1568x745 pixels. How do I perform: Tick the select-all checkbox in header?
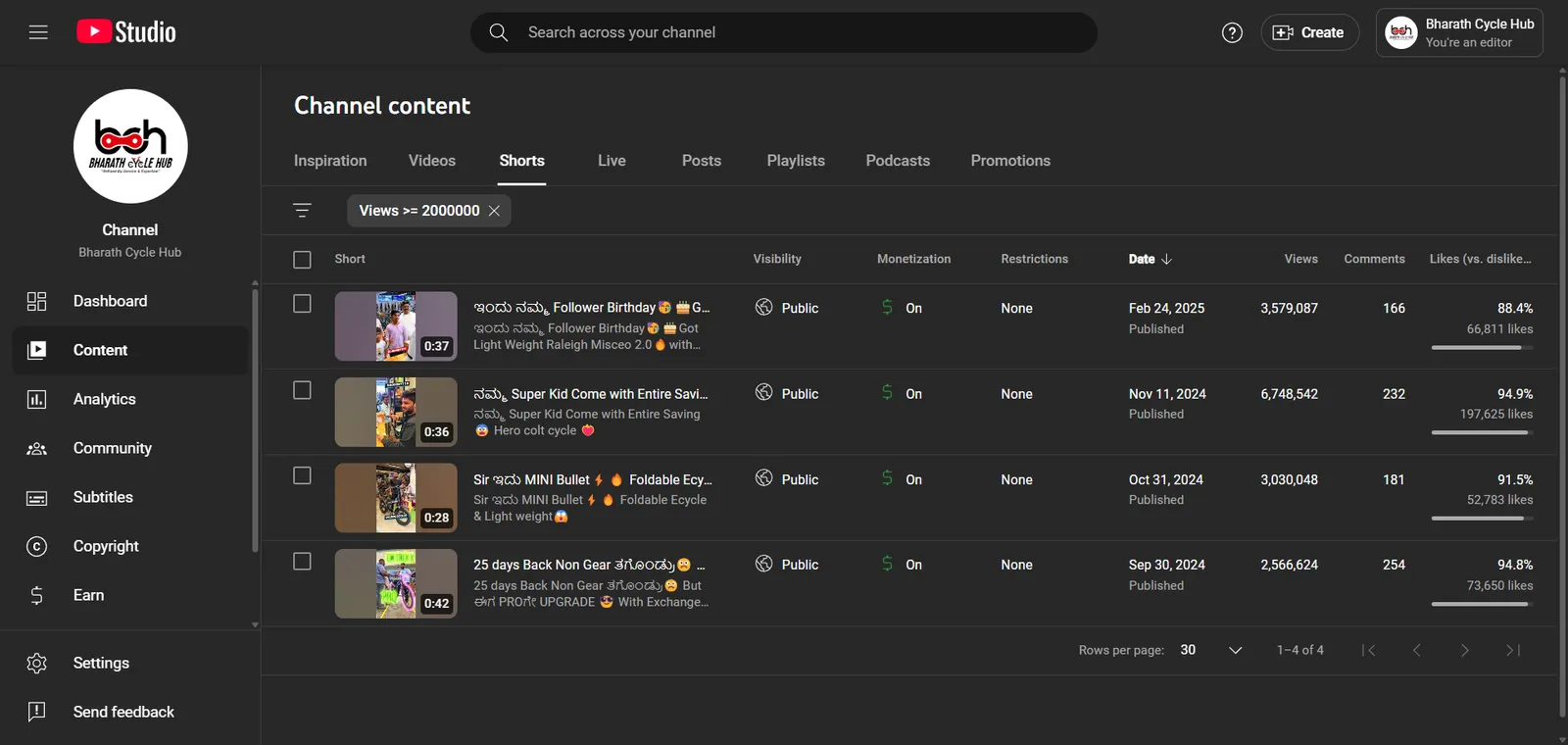[302, 260]
